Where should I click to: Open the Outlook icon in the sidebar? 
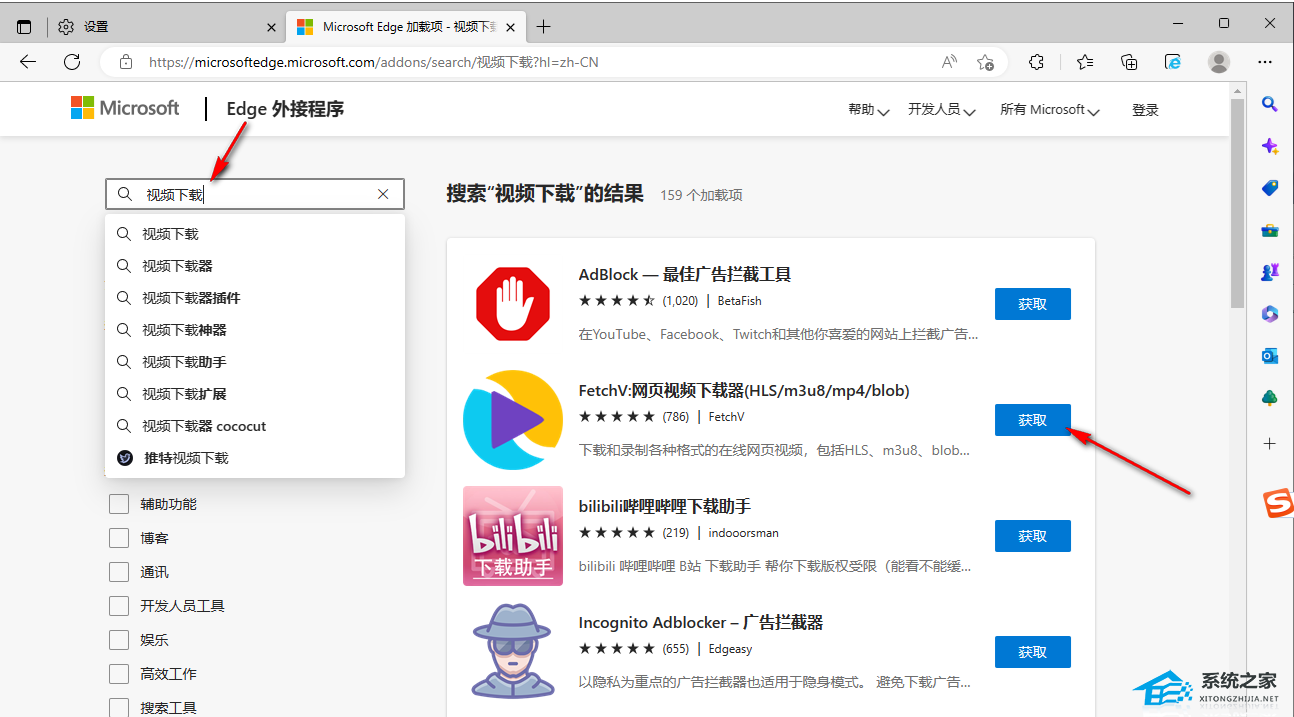tap(1269, 356)
